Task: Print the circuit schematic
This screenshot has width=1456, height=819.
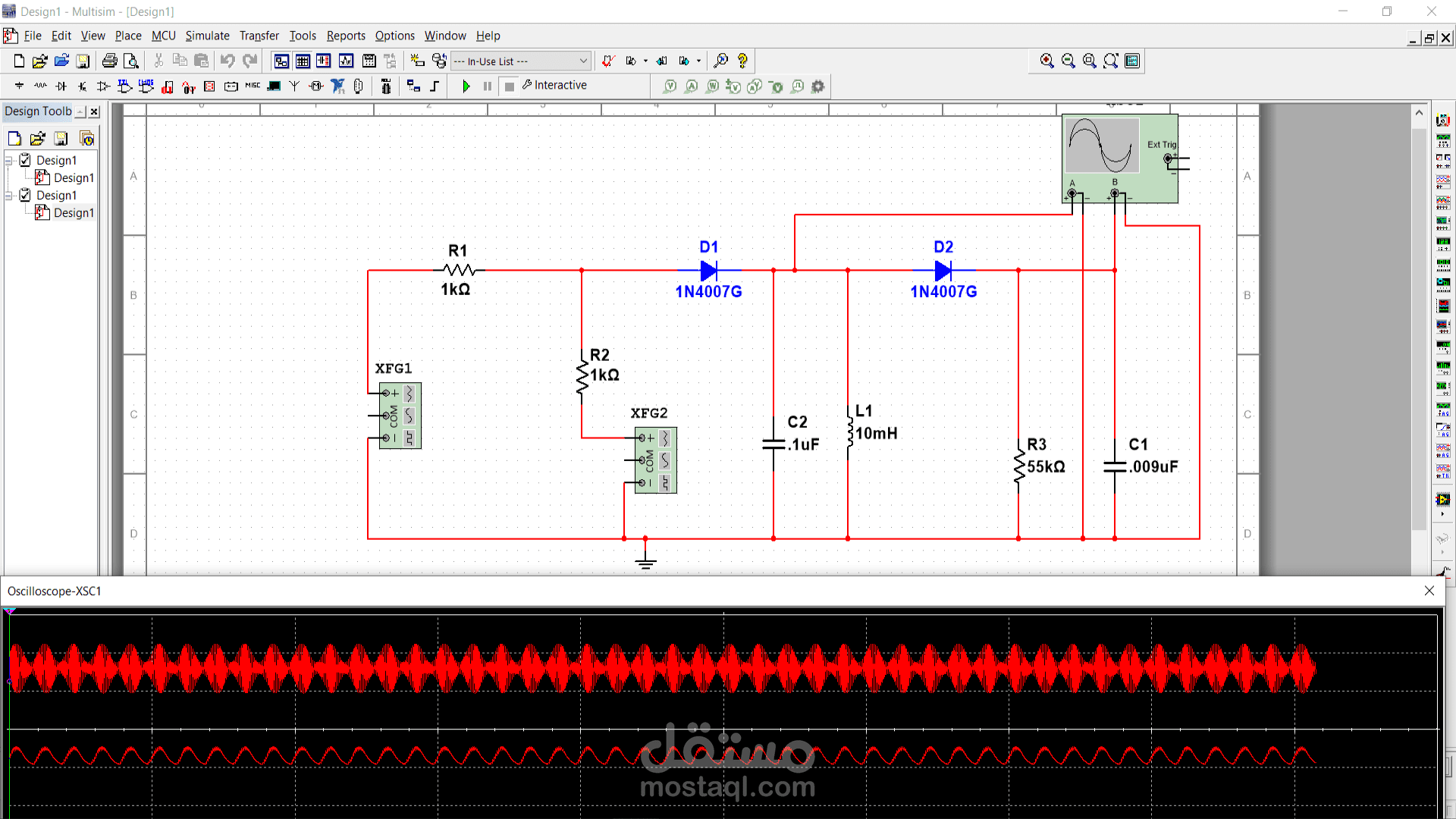Action: (x=110, y=61)
